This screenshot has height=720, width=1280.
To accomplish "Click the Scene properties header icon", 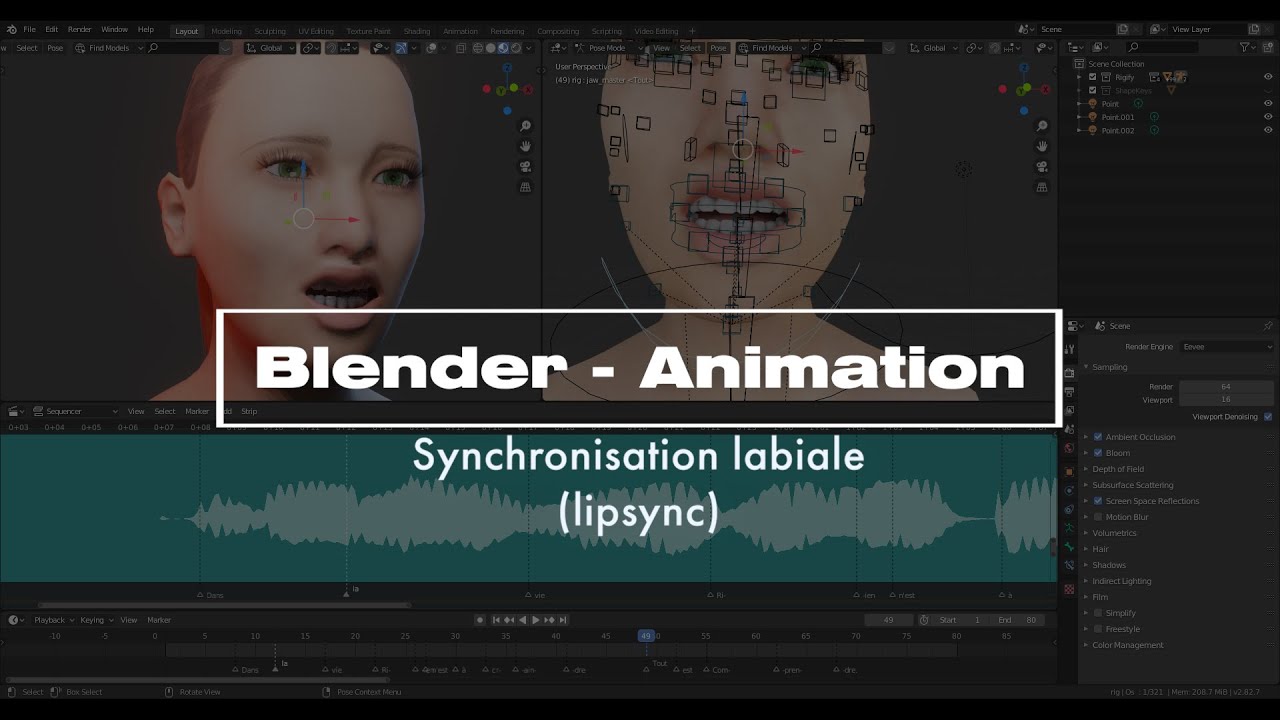I will pos(1100,326).
